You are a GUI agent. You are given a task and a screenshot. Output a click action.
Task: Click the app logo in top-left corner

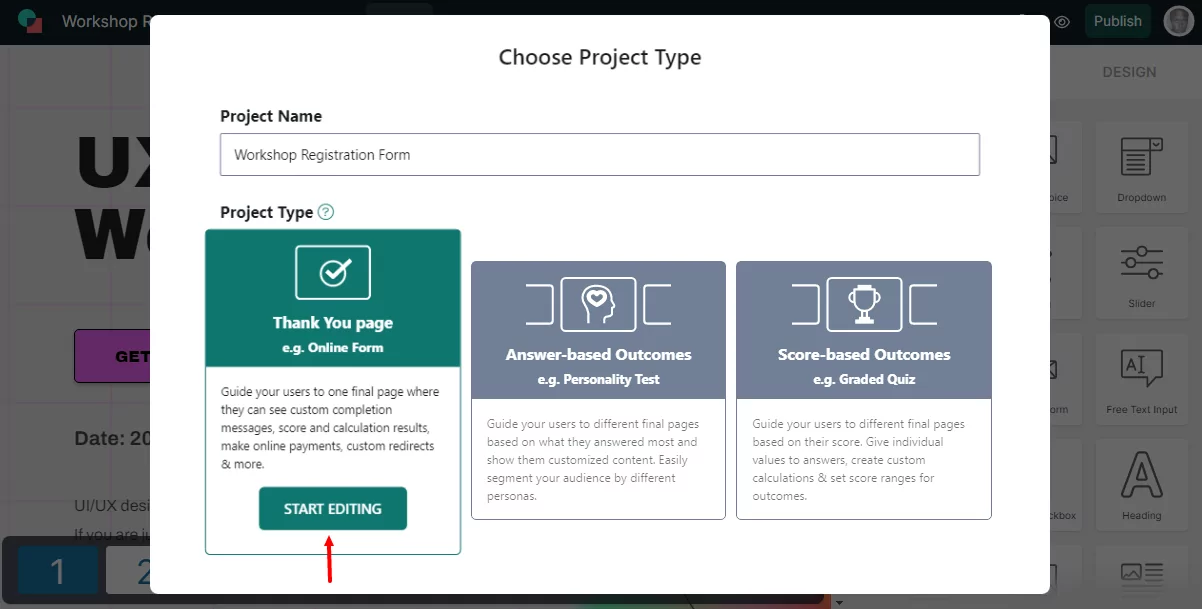[30, 21]
